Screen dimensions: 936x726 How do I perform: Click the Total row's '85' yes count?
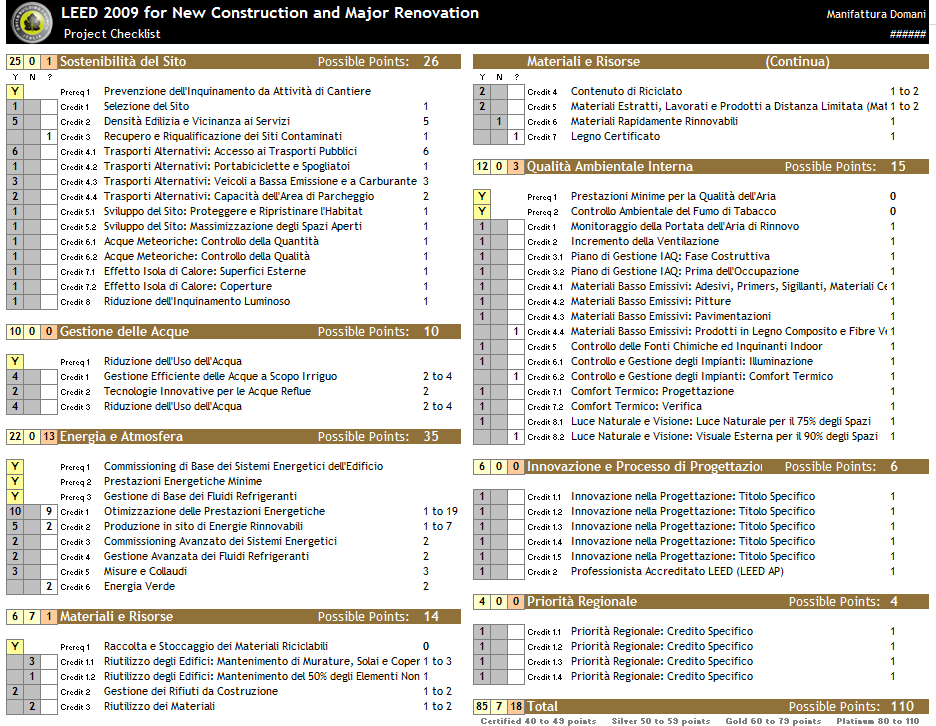482,706
